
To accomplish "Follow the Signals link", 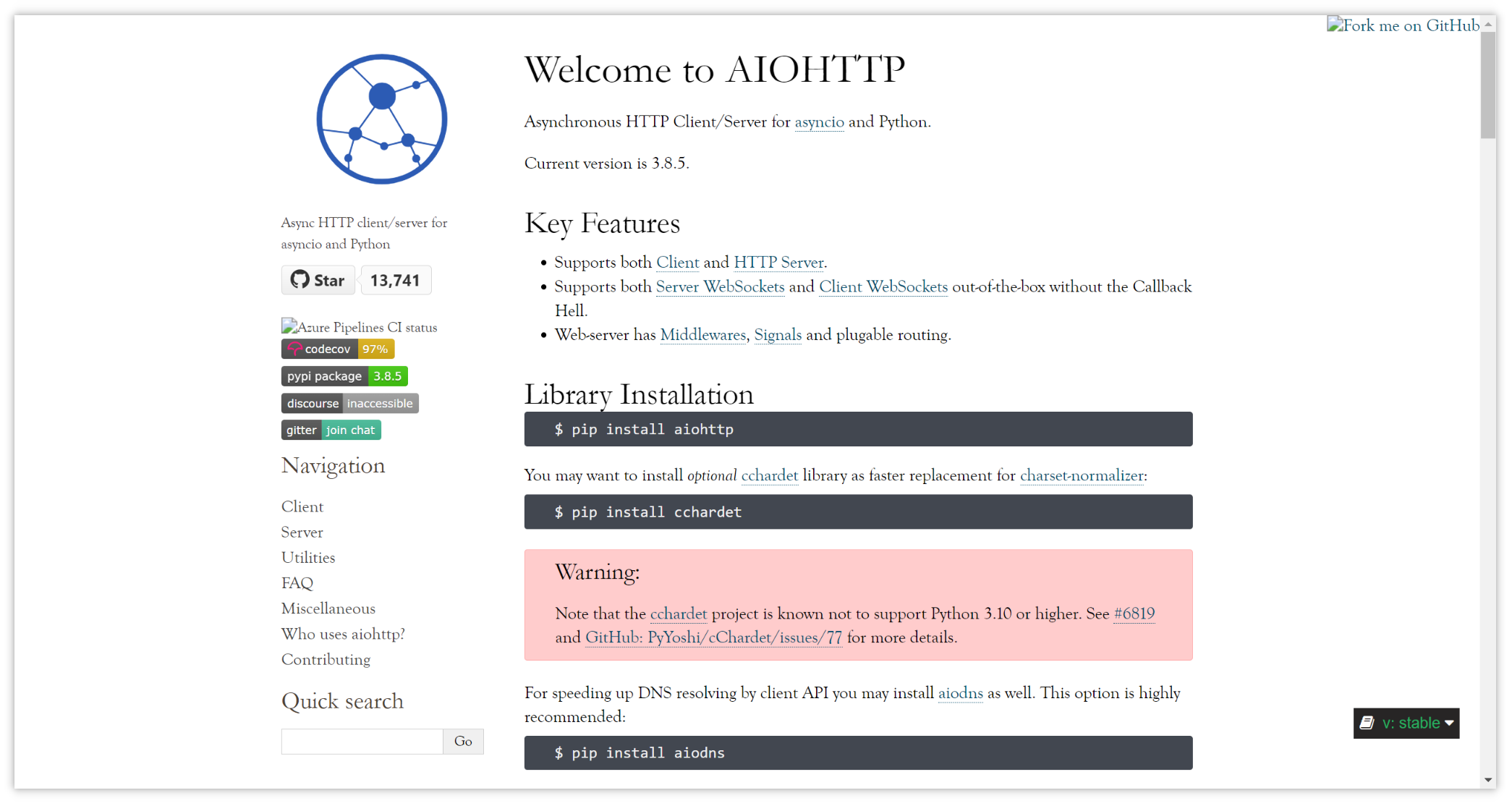I will (778, 334).
